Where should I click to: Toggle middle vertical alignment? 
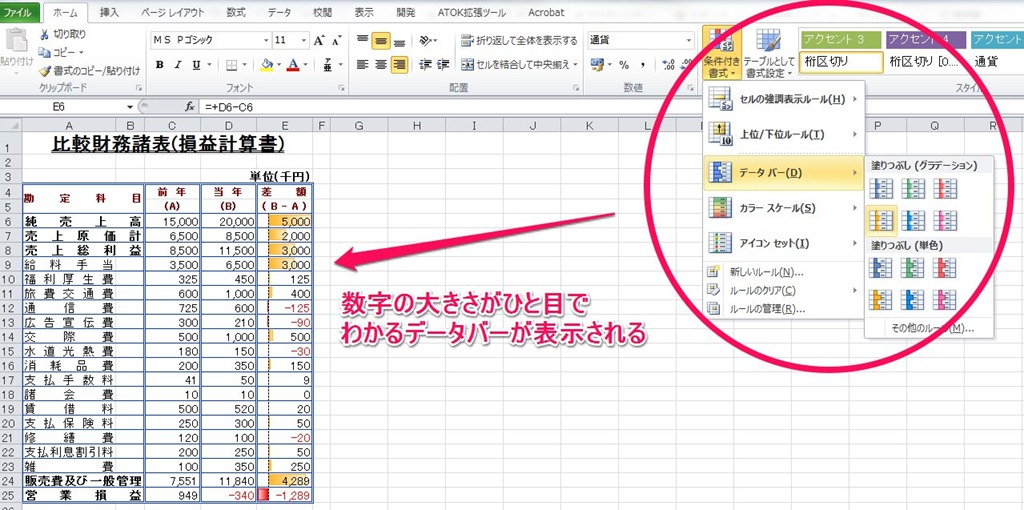pos(380,41)
